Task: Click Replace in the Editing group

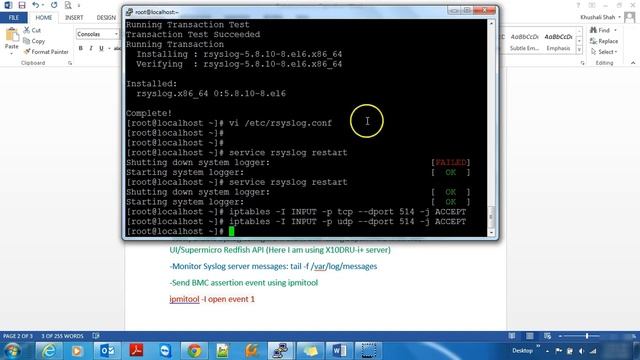Action: pos(604,41)
